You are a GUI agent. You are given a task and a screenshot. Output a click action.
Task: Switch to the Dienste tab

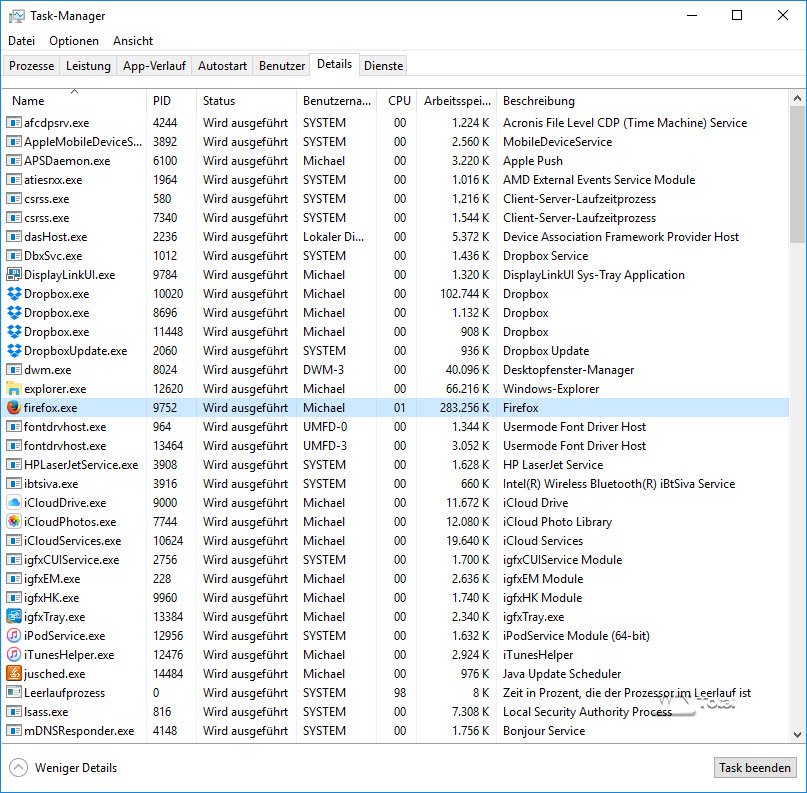(x=383, y=66)
